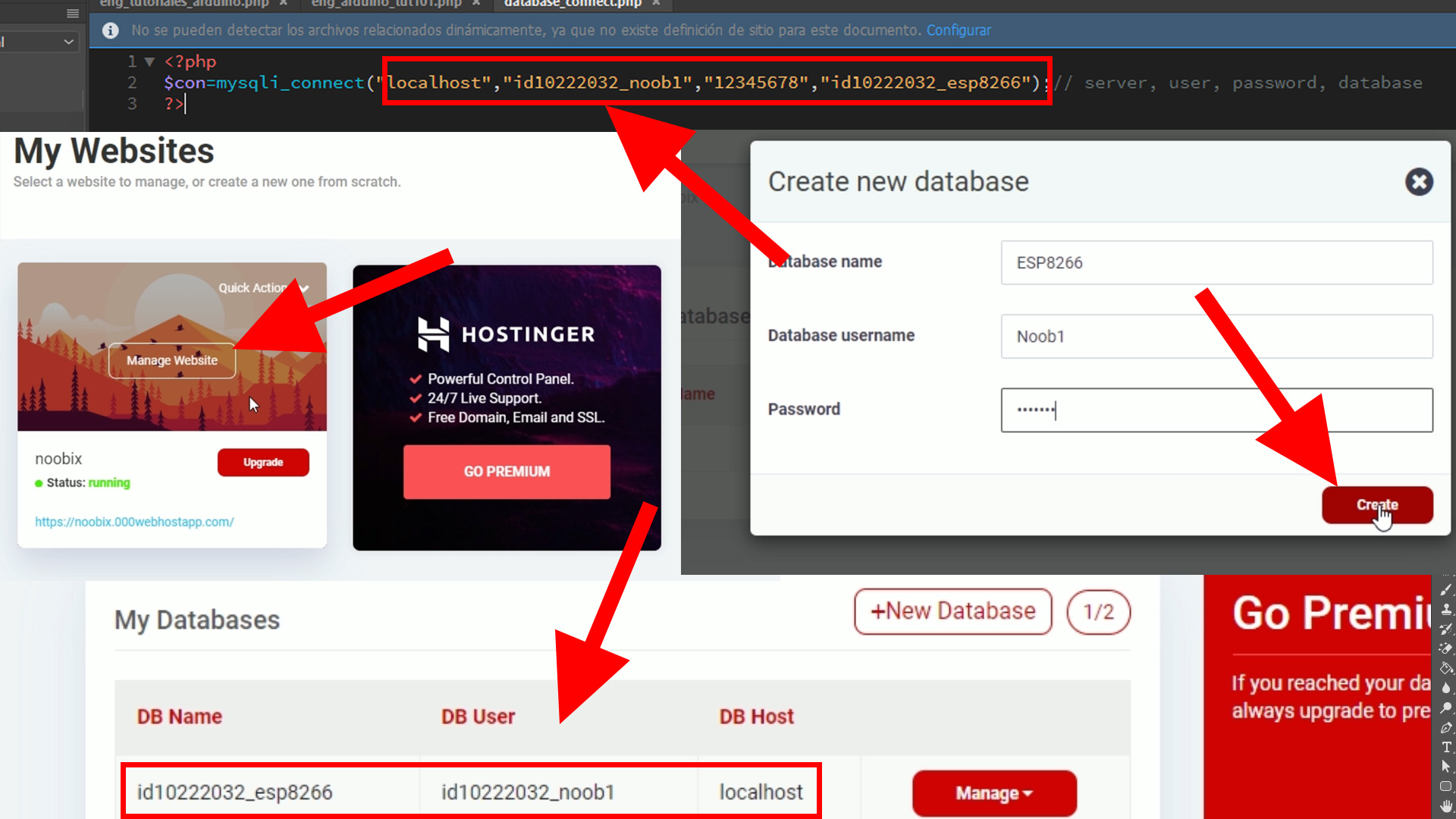
Task: Click 'Free Domain, Email and SSL.' text
Action: coord(516,418)
